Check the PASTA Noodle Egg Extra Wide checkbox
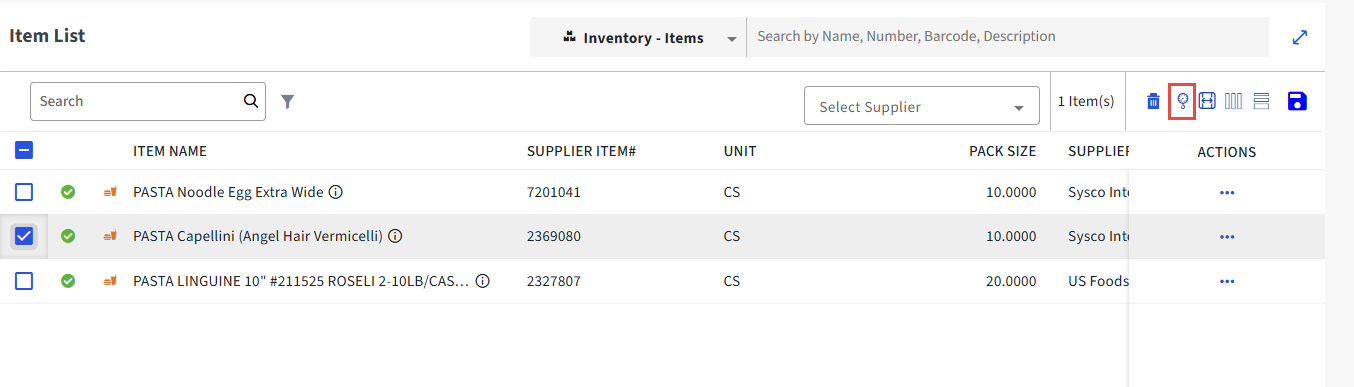 24,192
